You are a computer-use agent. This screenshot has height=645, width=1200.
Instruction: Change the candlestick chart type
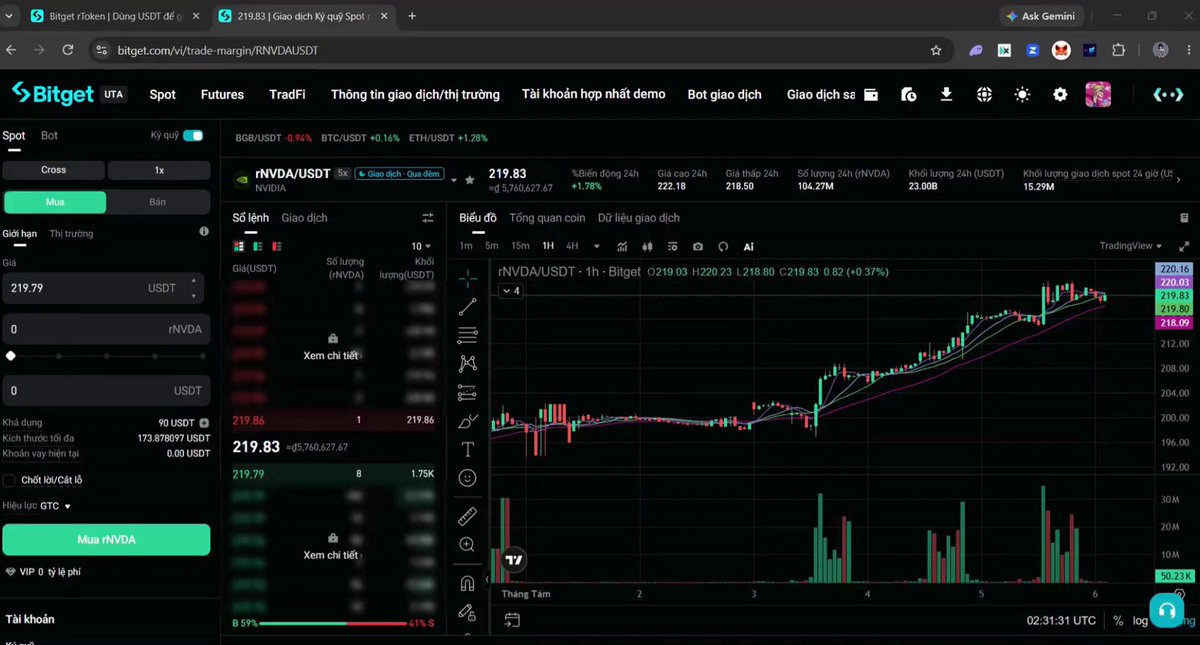pyautogui.click(x=647, y=246)
